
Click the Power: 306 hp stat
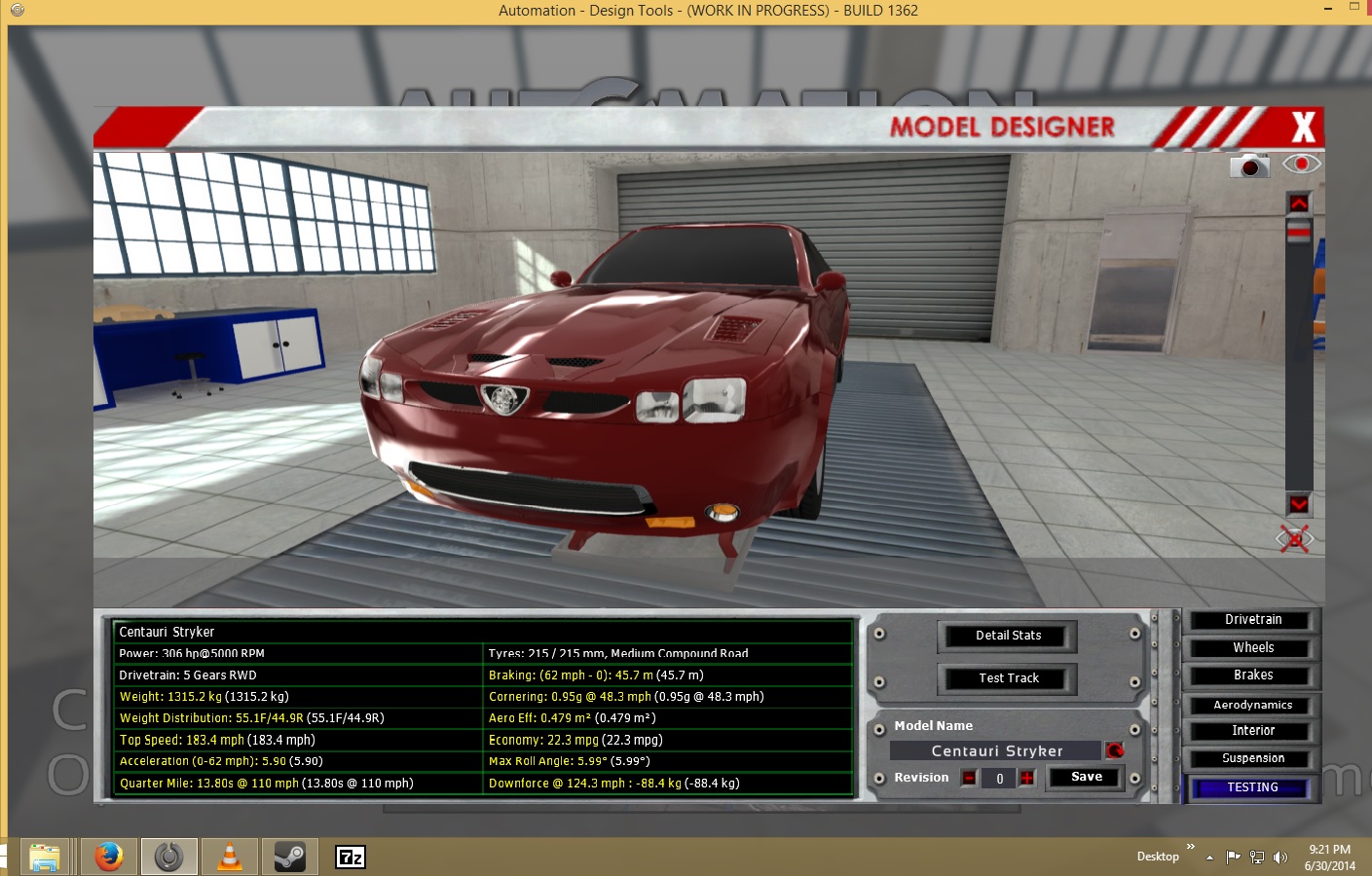[192, 653]
